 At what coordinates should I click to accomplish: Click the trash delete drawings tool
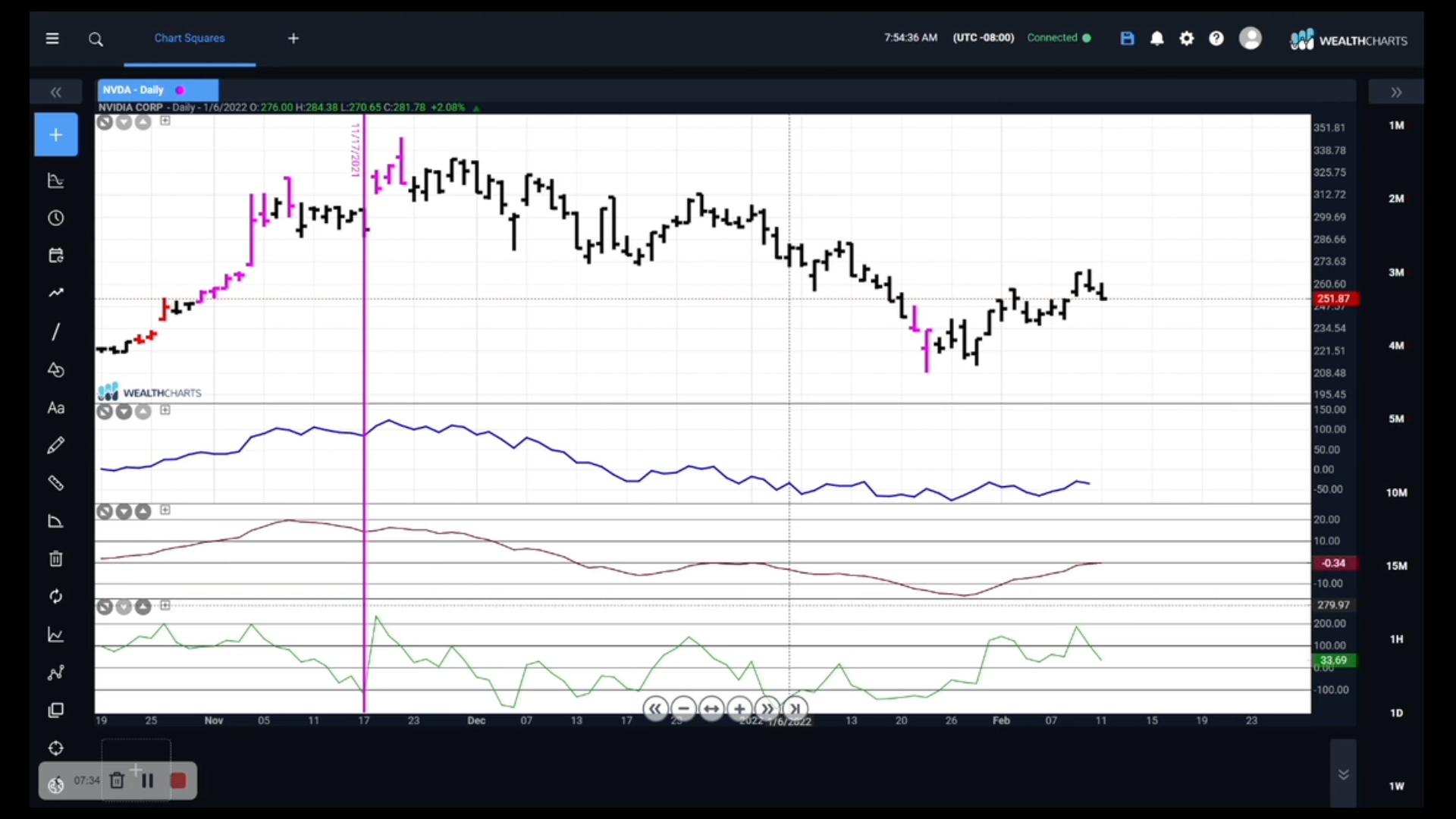pos(56,559)
